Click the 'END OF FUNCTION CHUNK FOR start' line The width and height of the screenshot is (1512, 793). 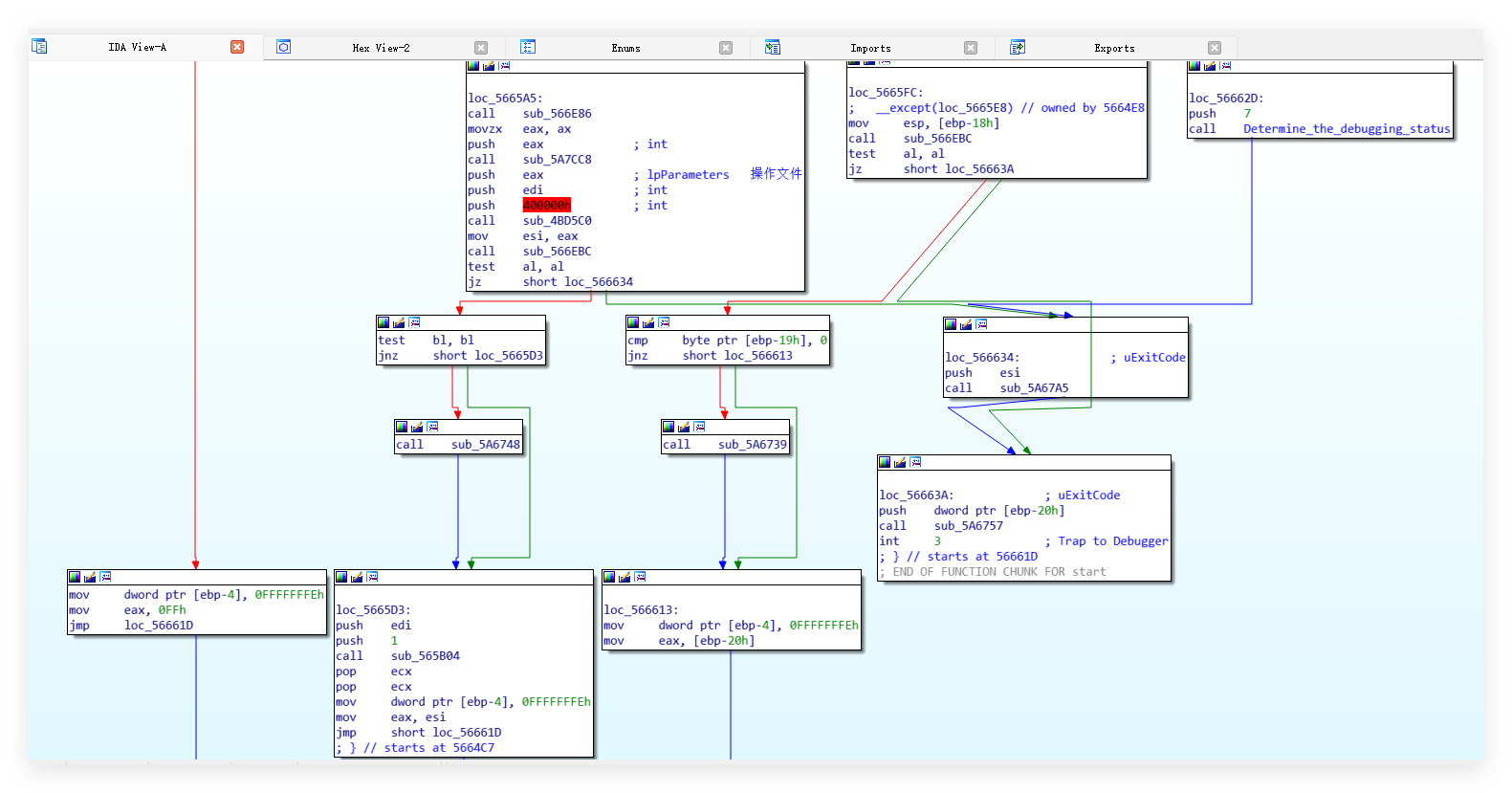coord(993,571)
